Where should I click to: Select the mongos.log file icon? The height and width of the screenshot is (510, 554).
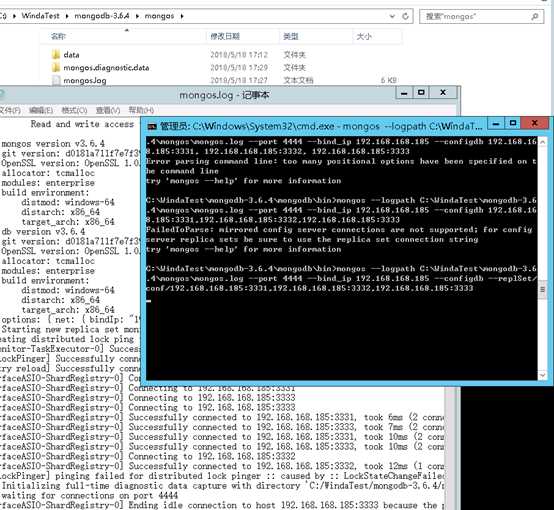56,81
